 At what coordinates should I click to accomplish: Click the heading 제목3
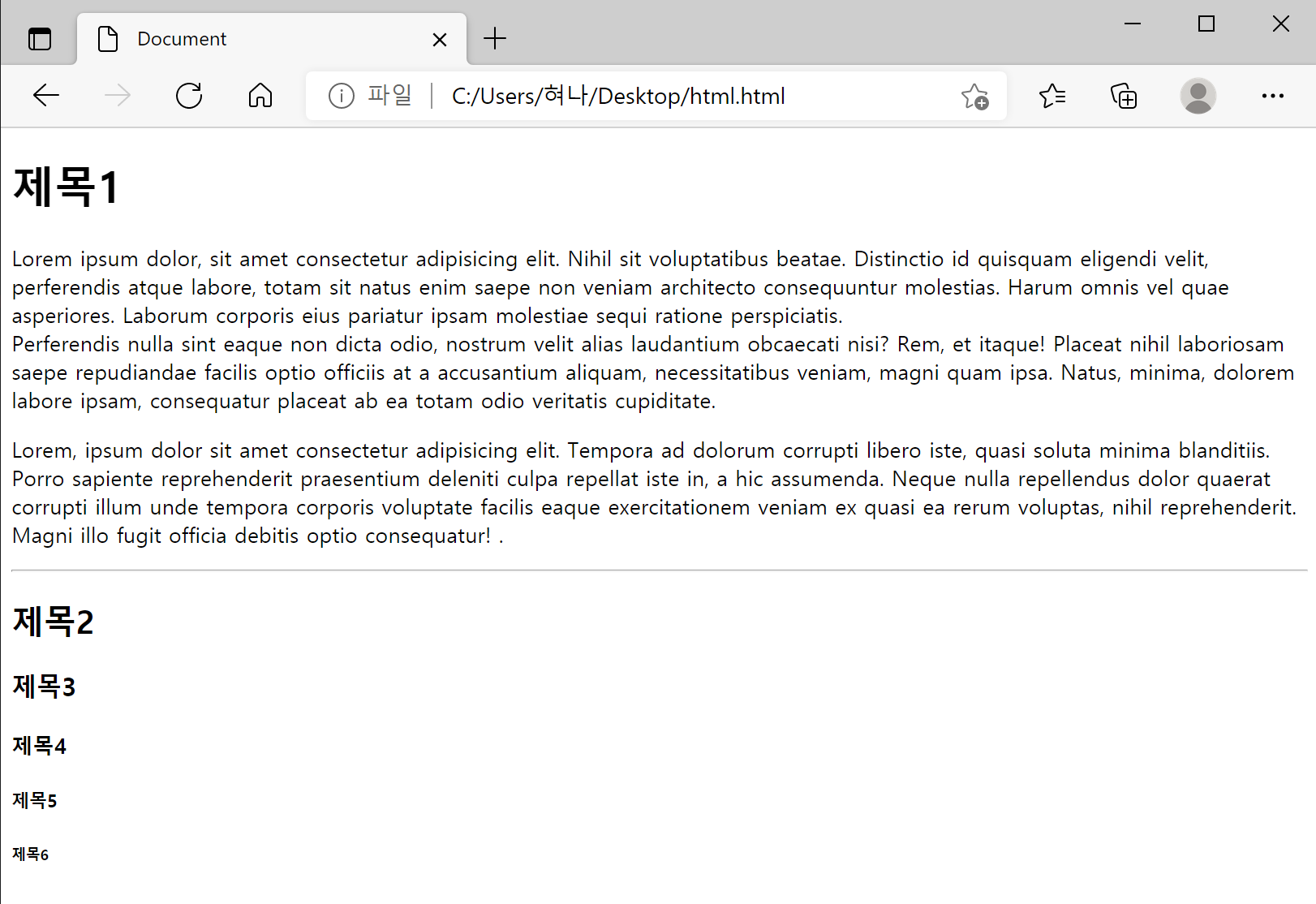tap(44, 687)
